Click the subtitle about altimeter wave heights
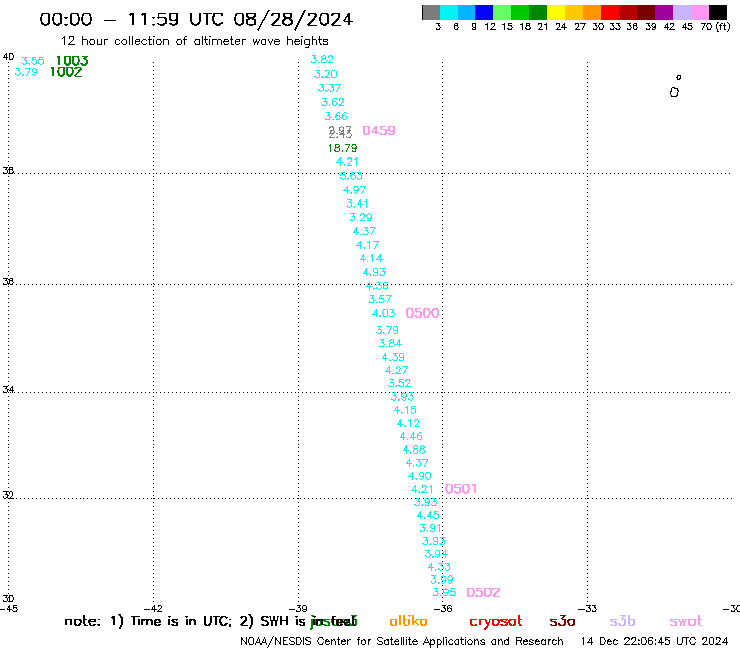 [195, 41]
